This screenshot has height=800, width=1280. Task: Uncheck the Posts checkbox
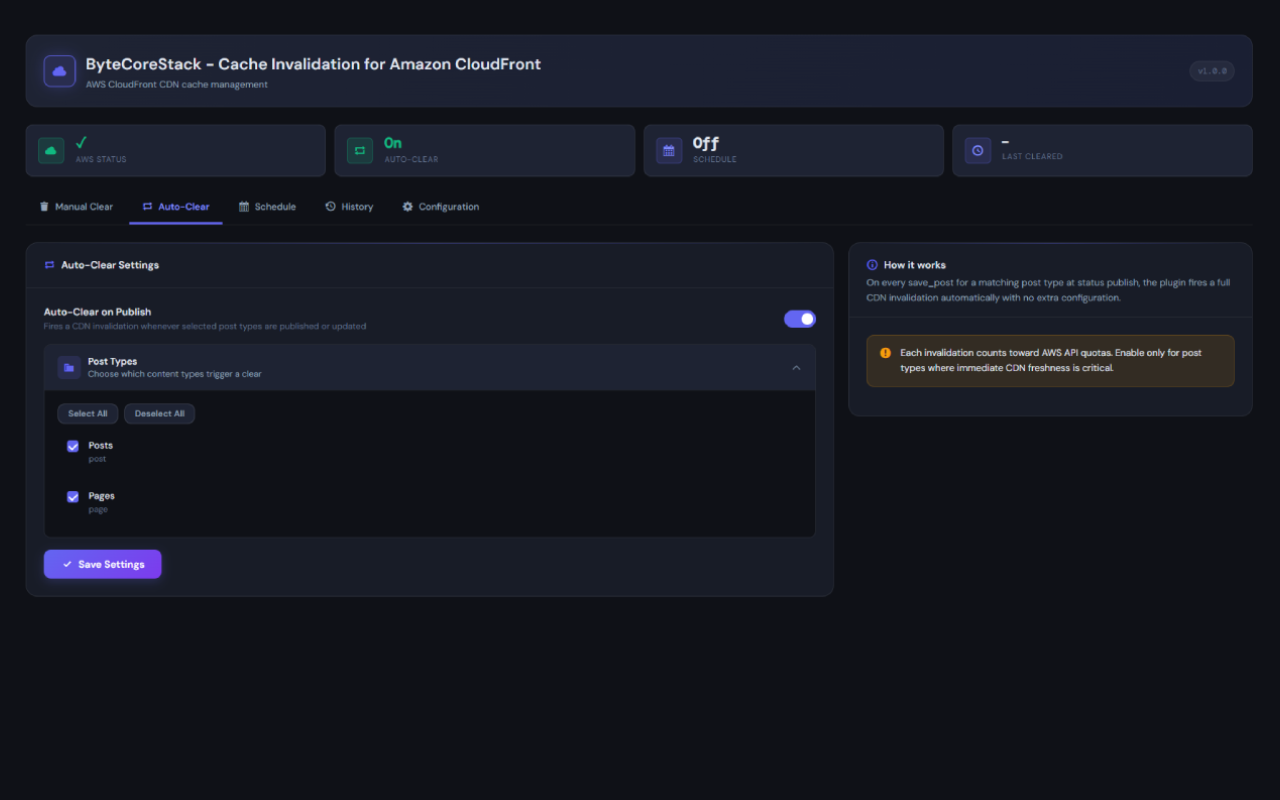point(73,446)
